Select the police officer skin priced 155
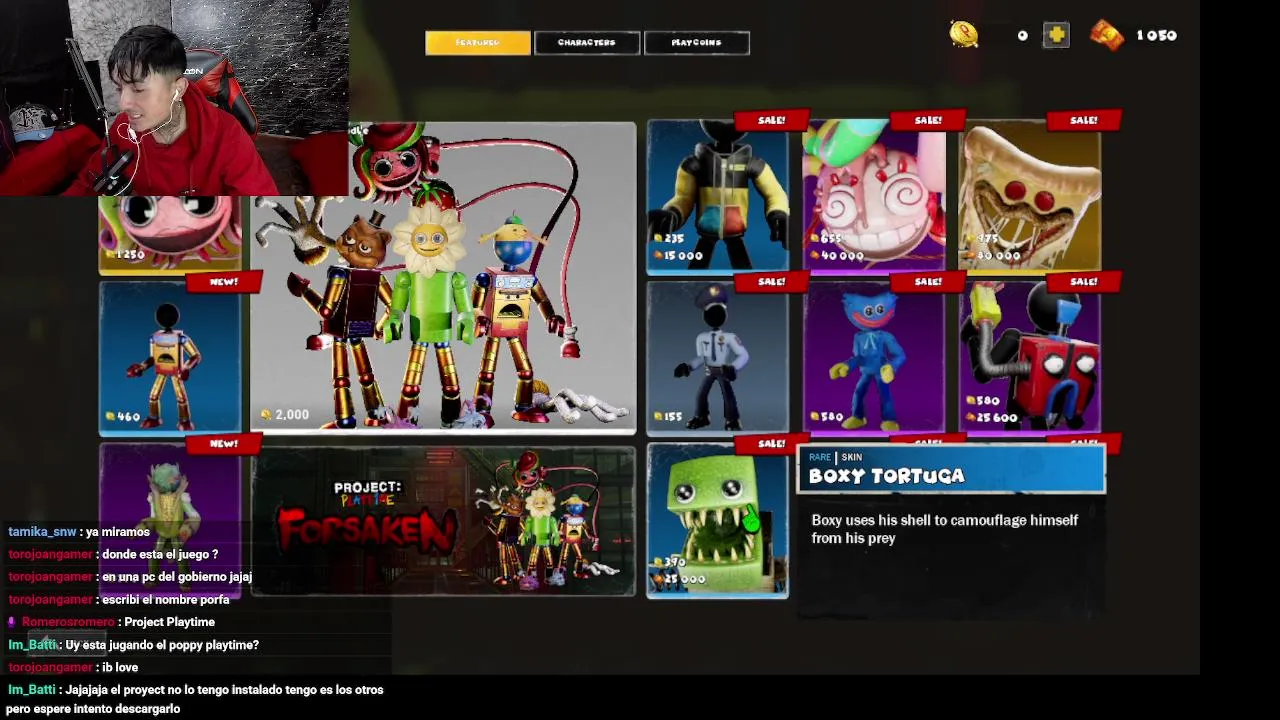 [717, 358]
